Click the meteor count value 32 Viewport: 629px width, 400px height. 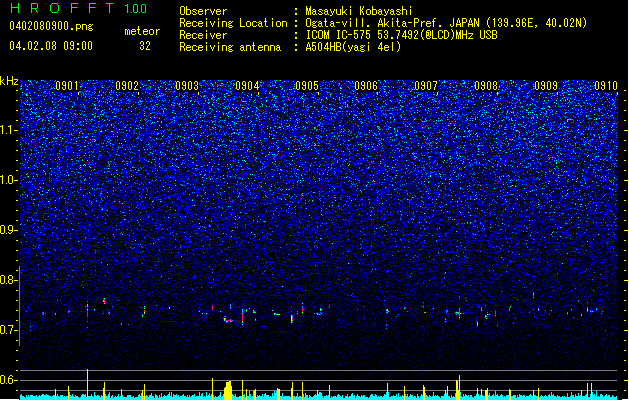pos(145,46)
